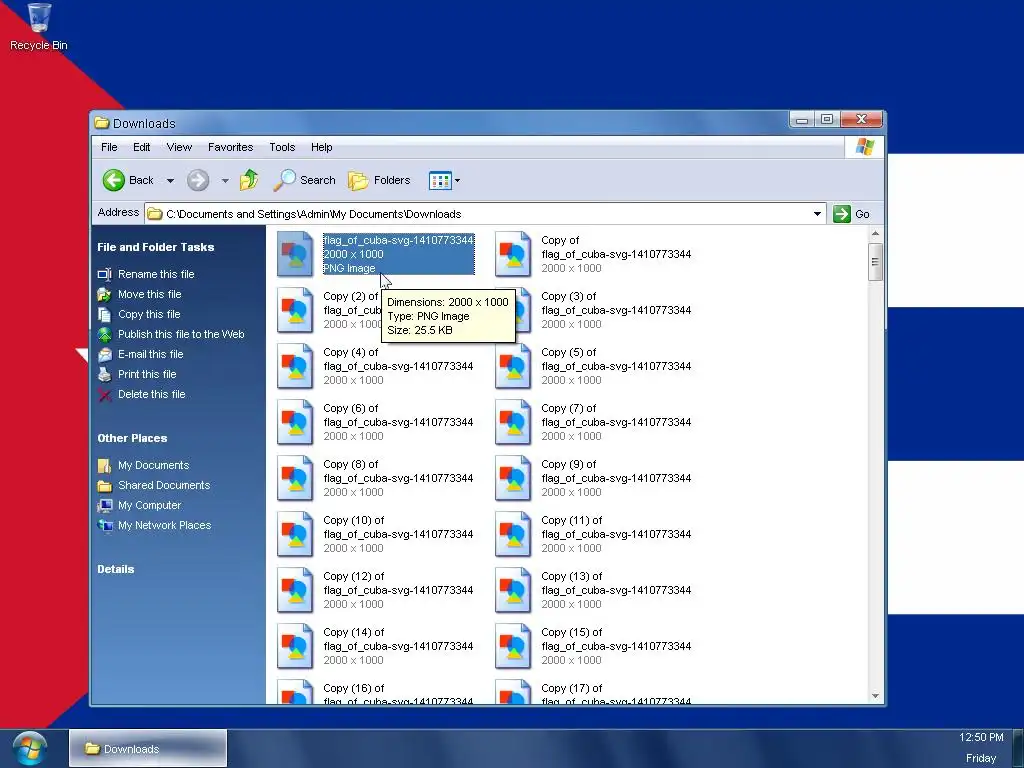Click the scrollbar up arrow

(x=875, y=233)
